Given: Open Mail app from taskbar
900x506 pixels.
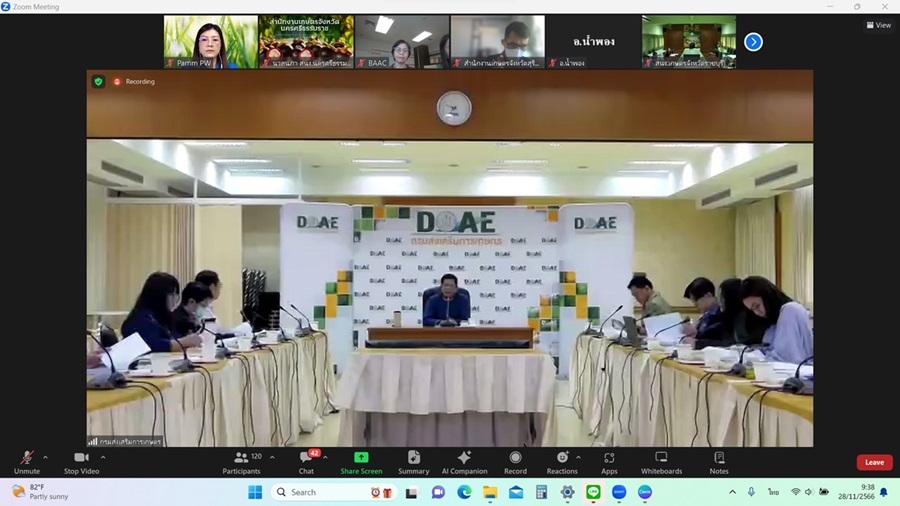Looking at the screenshot, I should pos(515,492).
